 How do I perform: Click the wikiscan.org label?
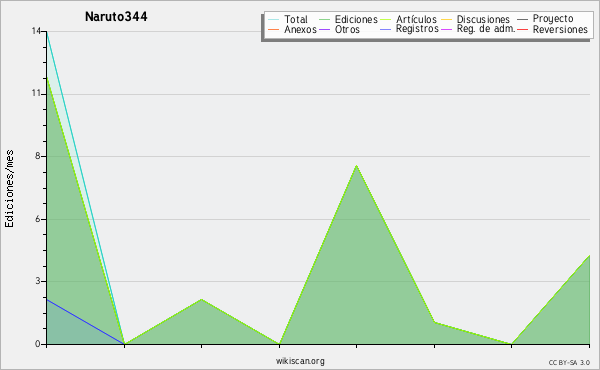pos(300,361)
